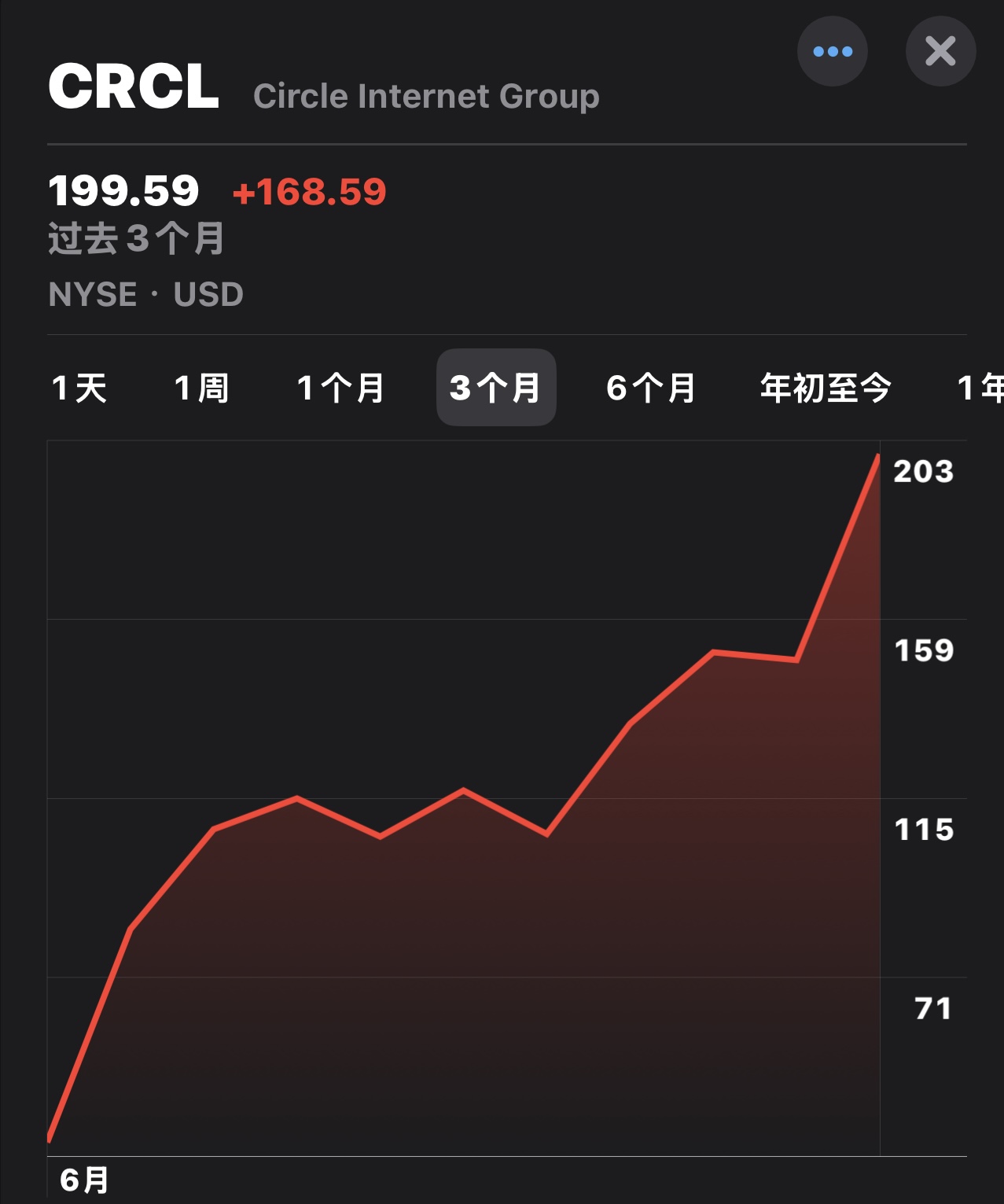Screen dimensions: 1004x1204
Task: Open the partially visible 1年 range
Action: click(x=980, y=388)
